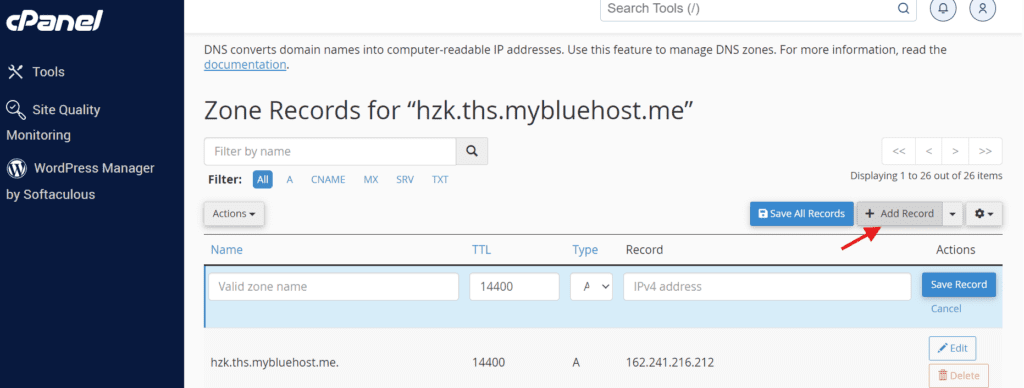Sort by TTL column header

481,250
